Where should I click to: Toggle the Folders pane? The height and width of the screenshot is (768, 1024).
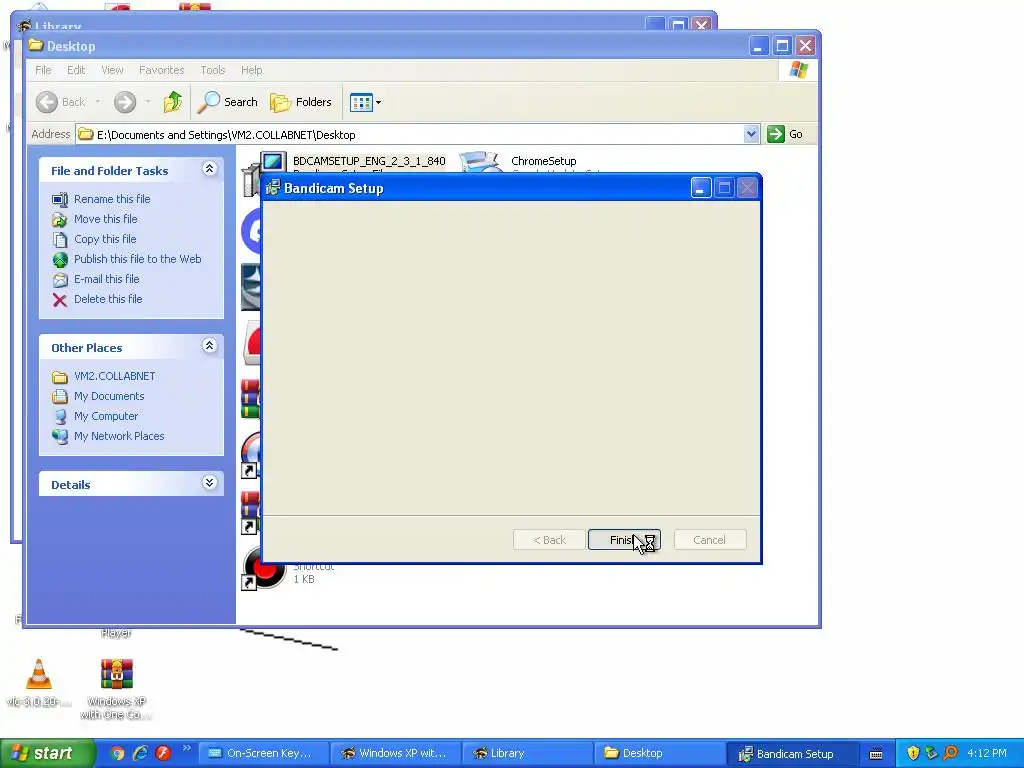[301, 102]
